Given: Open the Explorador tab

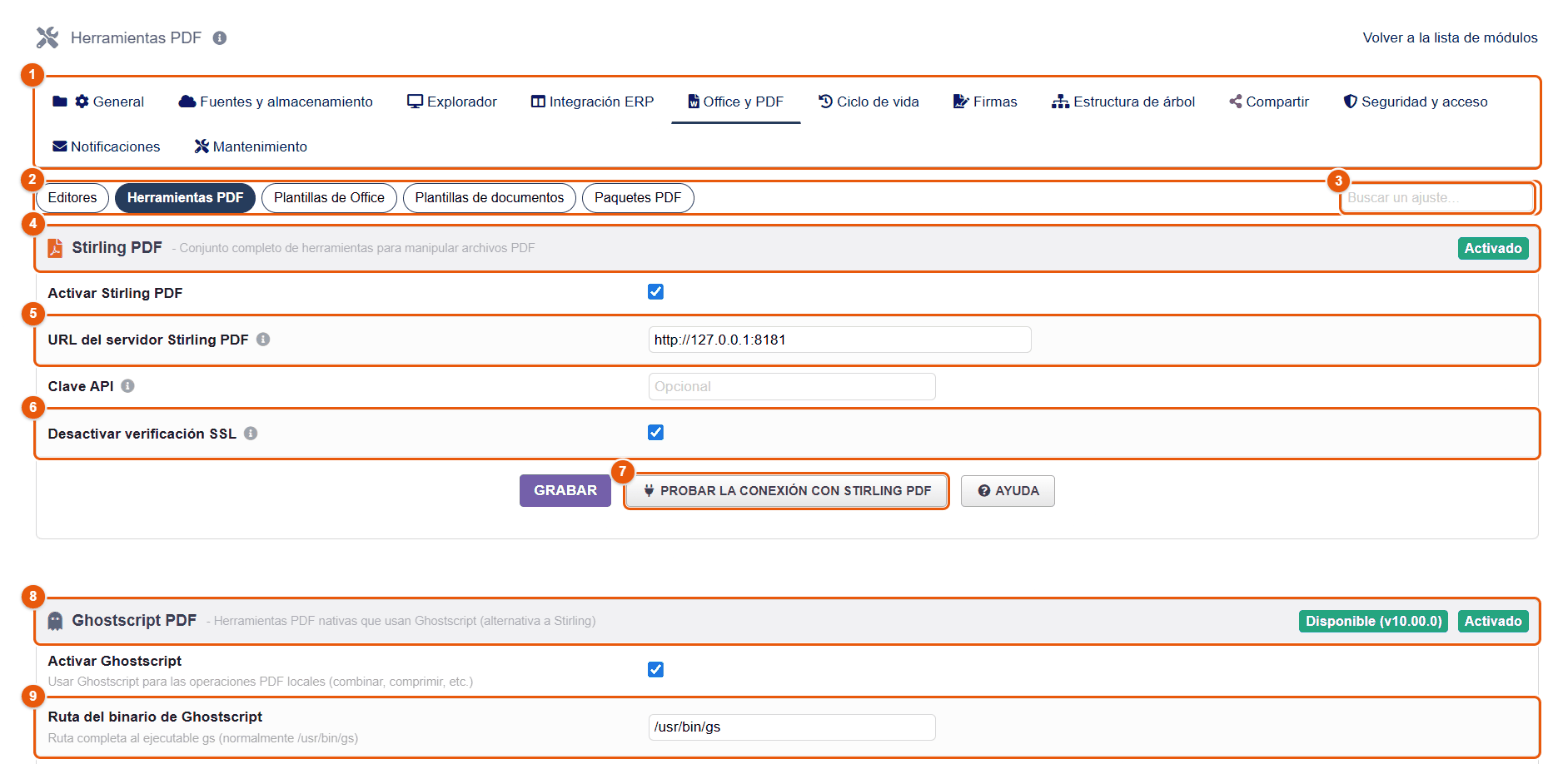Looking at the screenshot, I should point(452,101).
